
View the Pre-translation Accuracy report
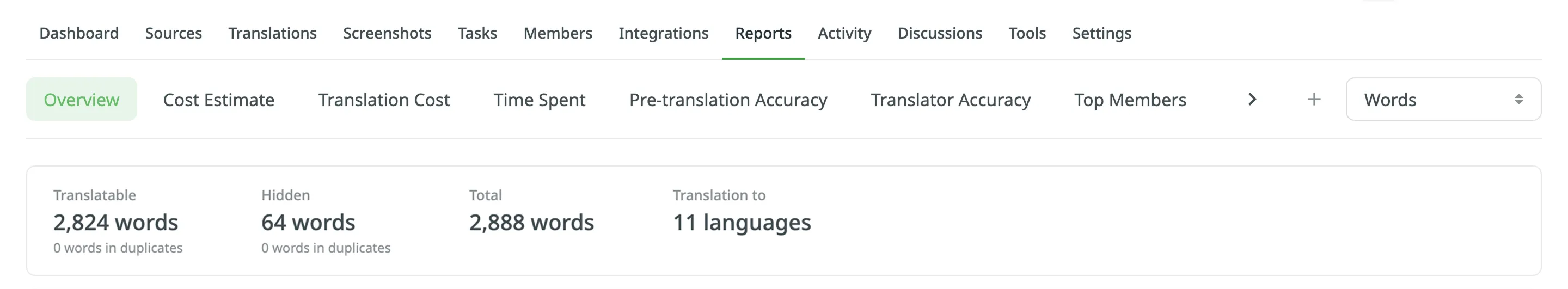[728, 99]
